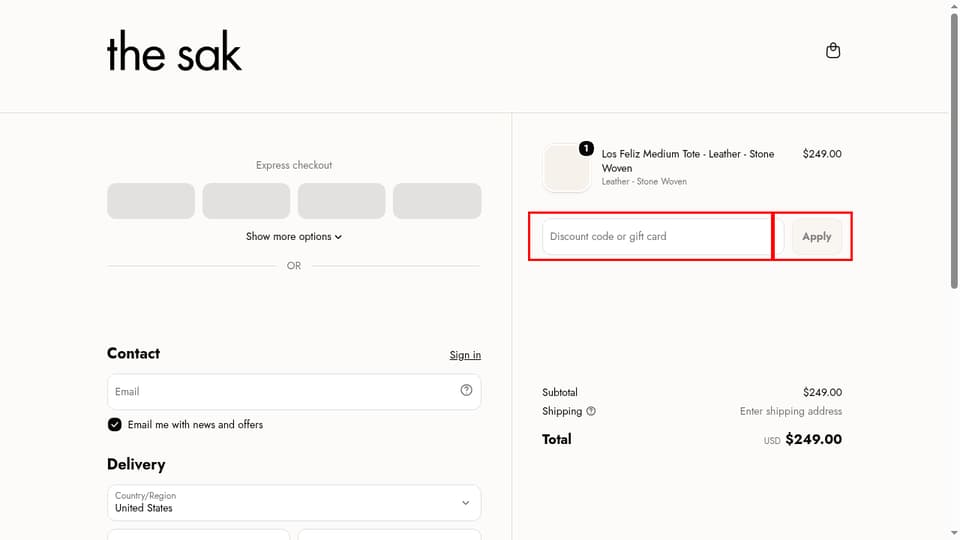The height and width of the screenshot is (540, 960).
Task: Click the Los Feliz Medium Tote product thumbnail
Action: coord(567,168)
